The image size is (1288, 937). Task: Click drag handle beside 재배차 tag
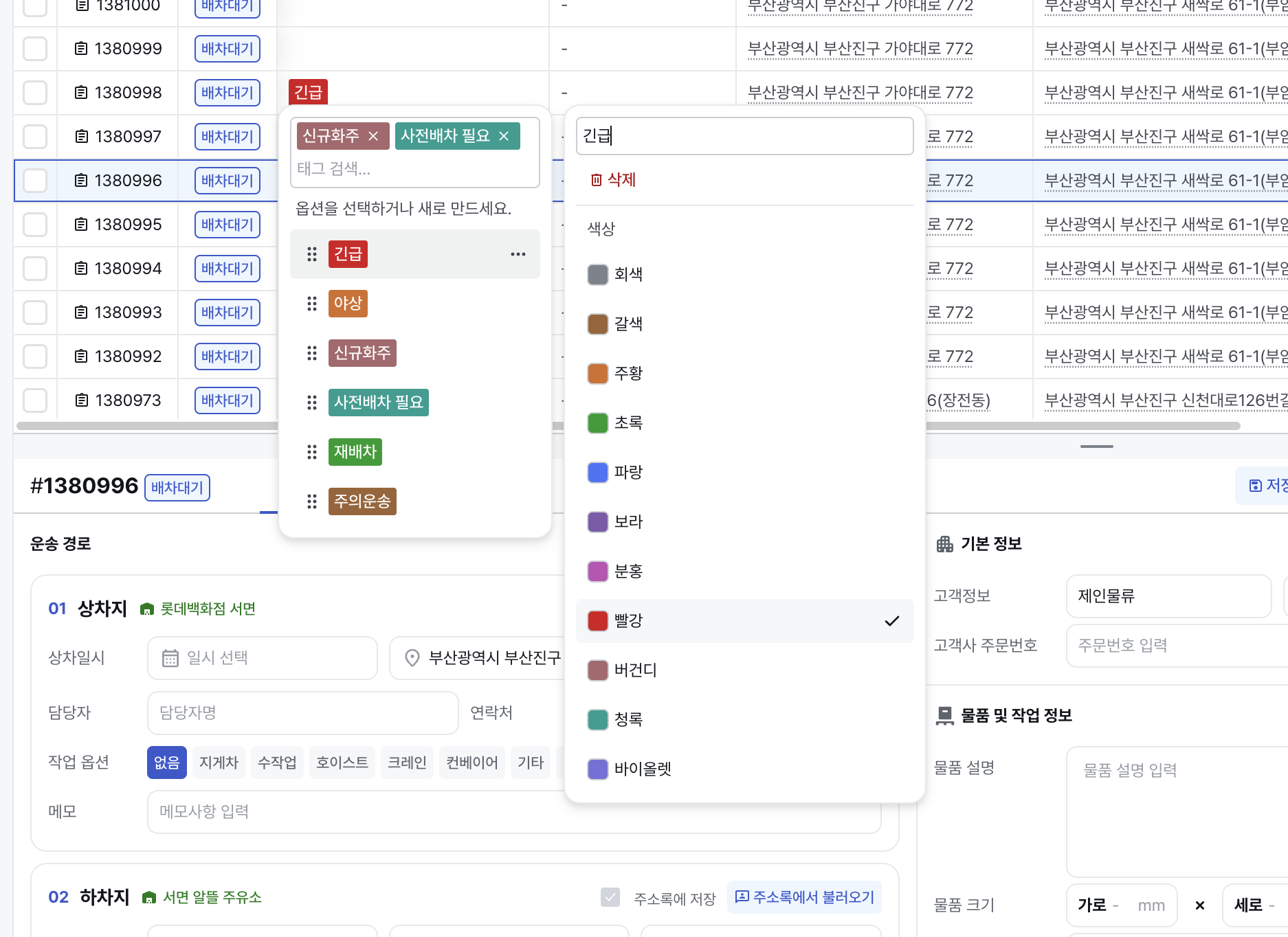(x=312, y=452)
